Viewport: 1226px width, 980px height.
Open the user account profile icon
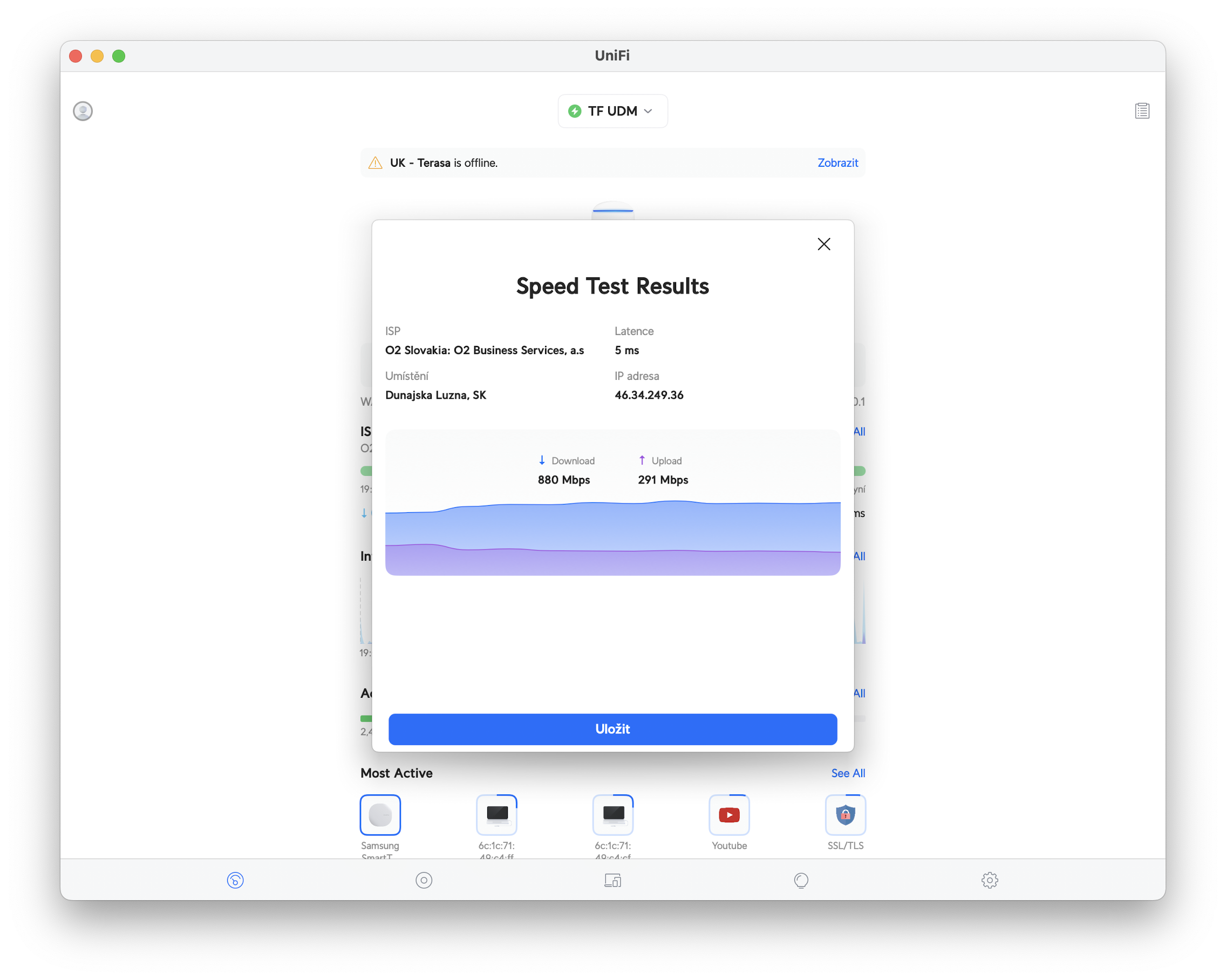tap(83, 111)
